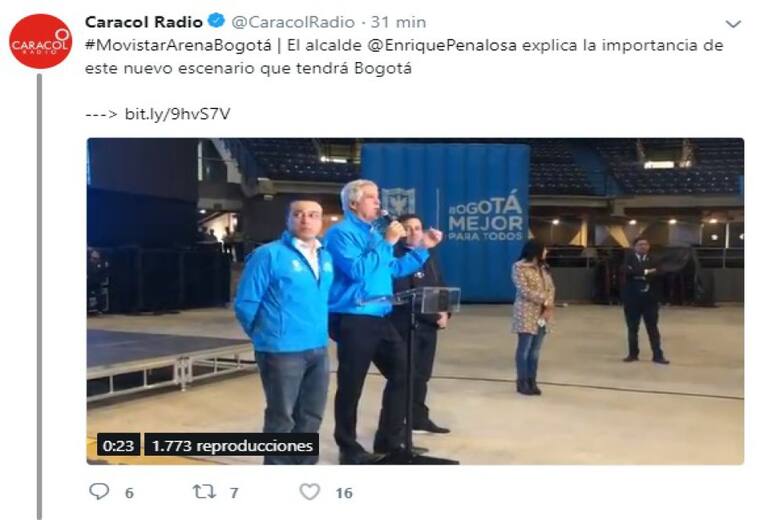Click the like count 16
The height and width of the screenshot is (520, 768).
344,493
